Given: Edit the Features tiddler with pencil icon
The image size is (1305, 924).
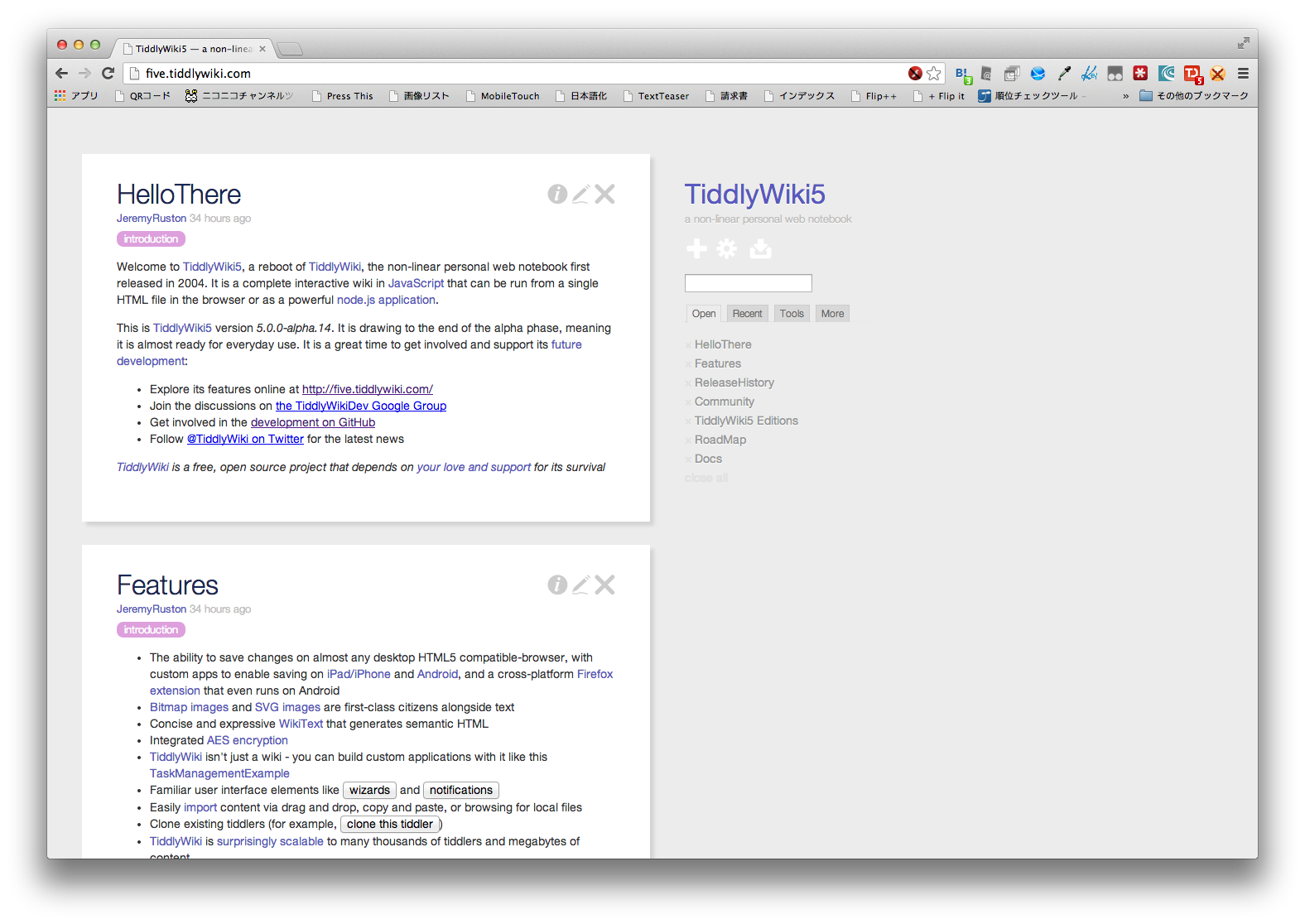Looking at the screenshot, I should [581, 585].
